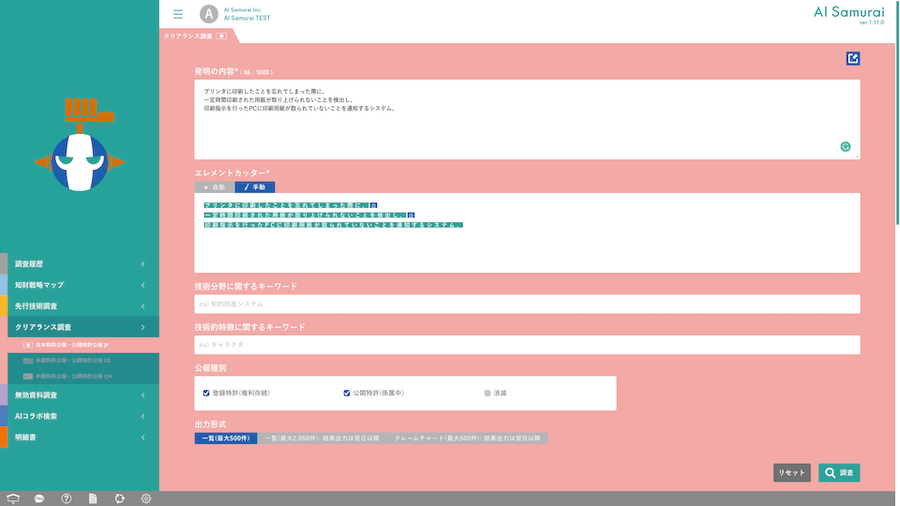Toggle the hamburger menu icon
The width and height of the screenshot is (900, 506).
(178, 14)
